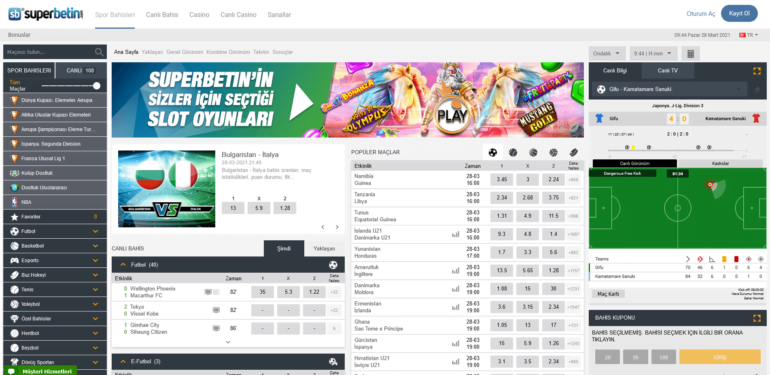Open statistics icon for İslanda U21 match

(x=455, y=234)
